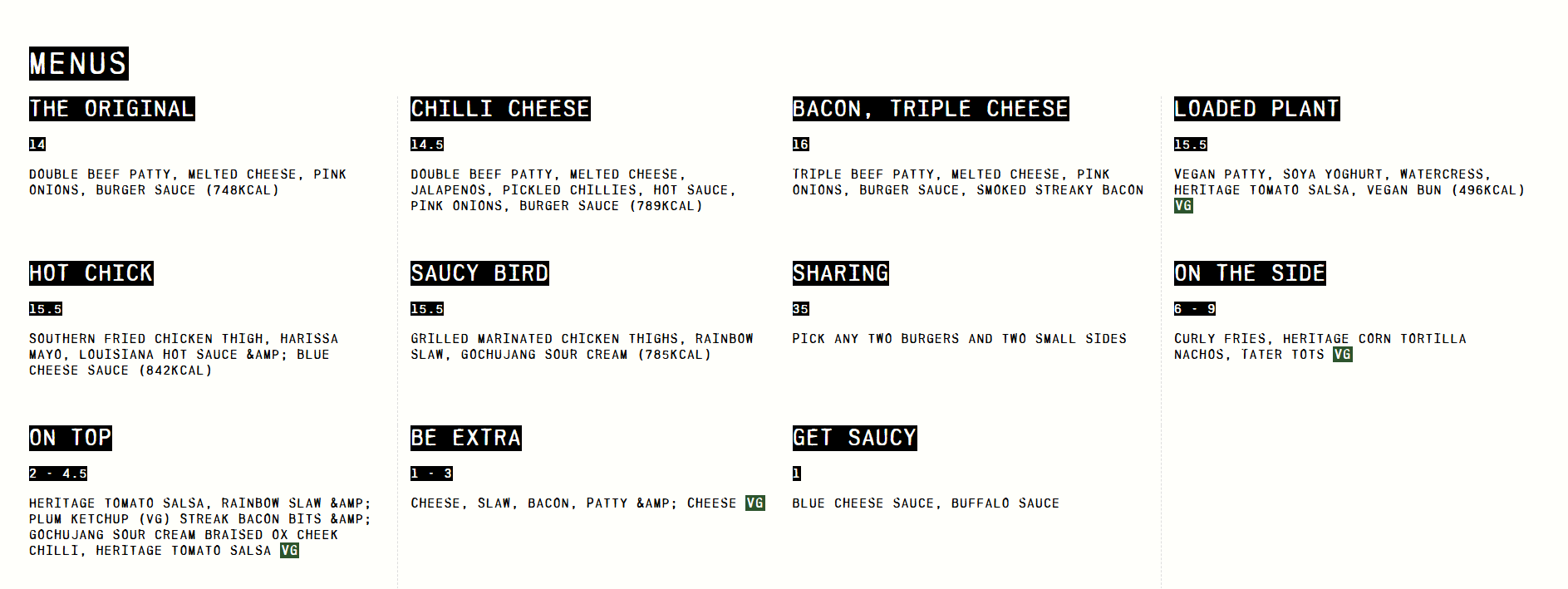The height and width of the screenshot is (589, 1568).
Task: Open The Original burger heading
Action: coord(112,109)
